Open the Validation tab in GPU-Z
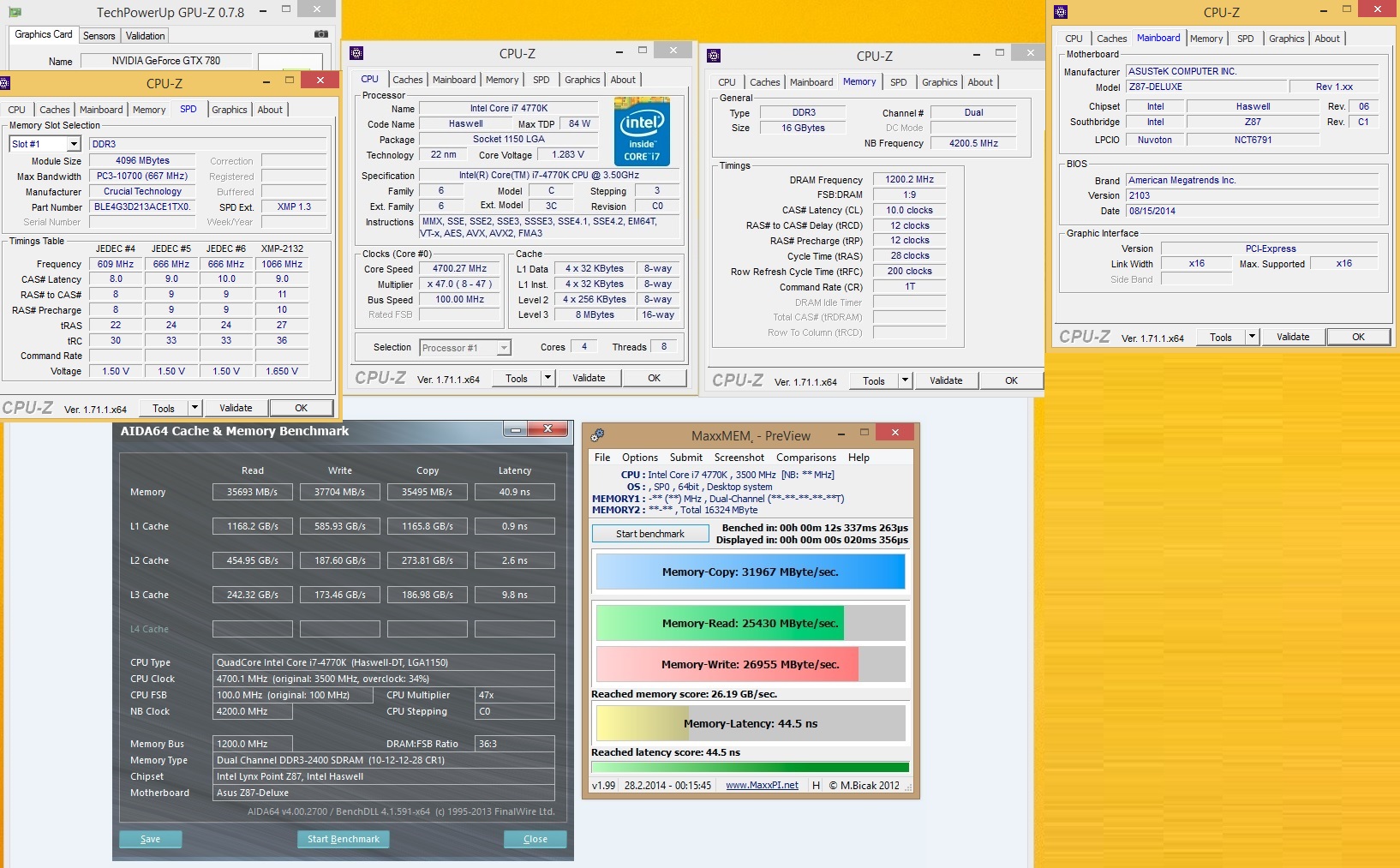Viewport: 1400px width, 868px height. click(x=145, y=36)
